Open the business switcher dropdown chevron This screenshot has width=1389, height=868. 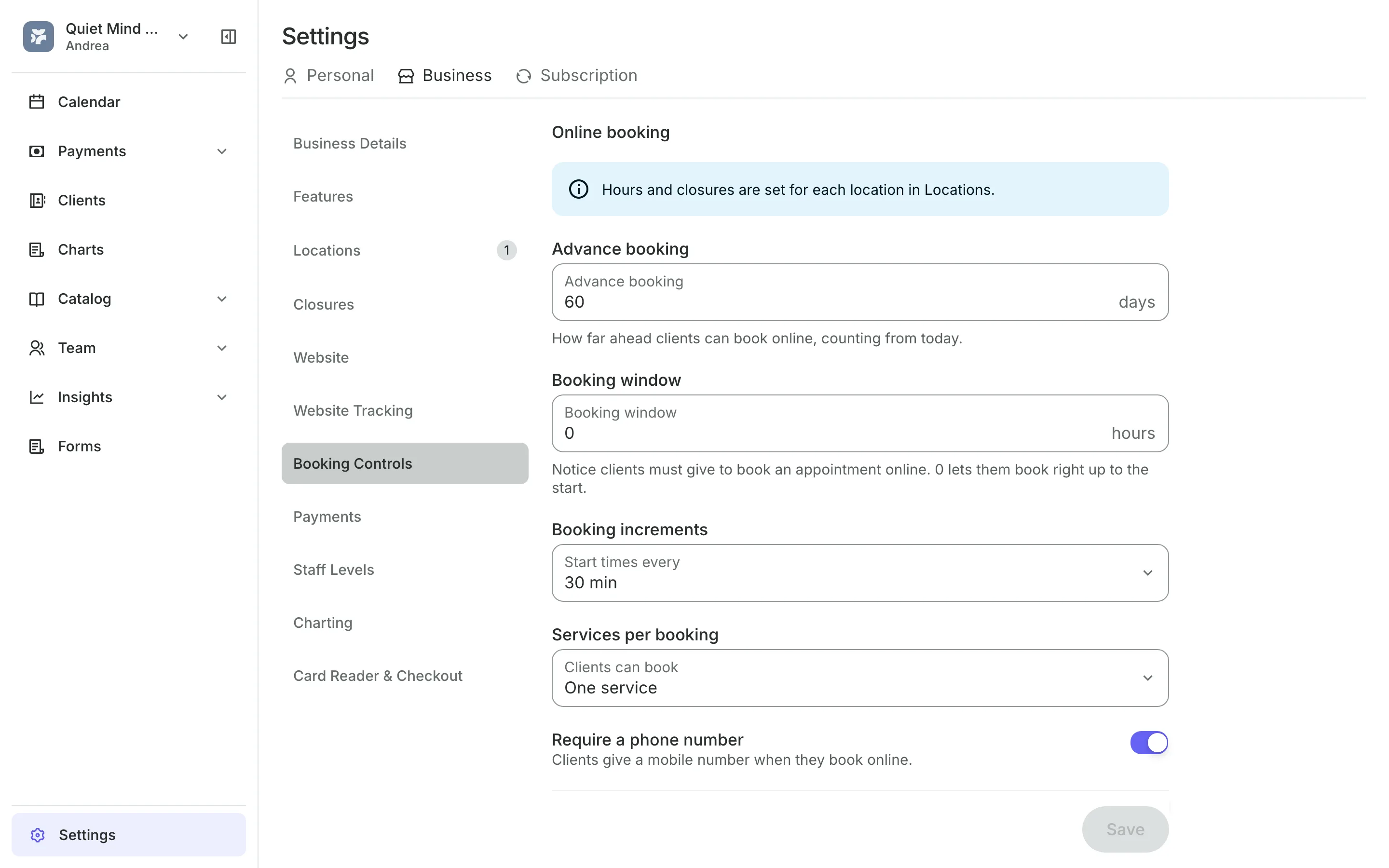[183, 37]
